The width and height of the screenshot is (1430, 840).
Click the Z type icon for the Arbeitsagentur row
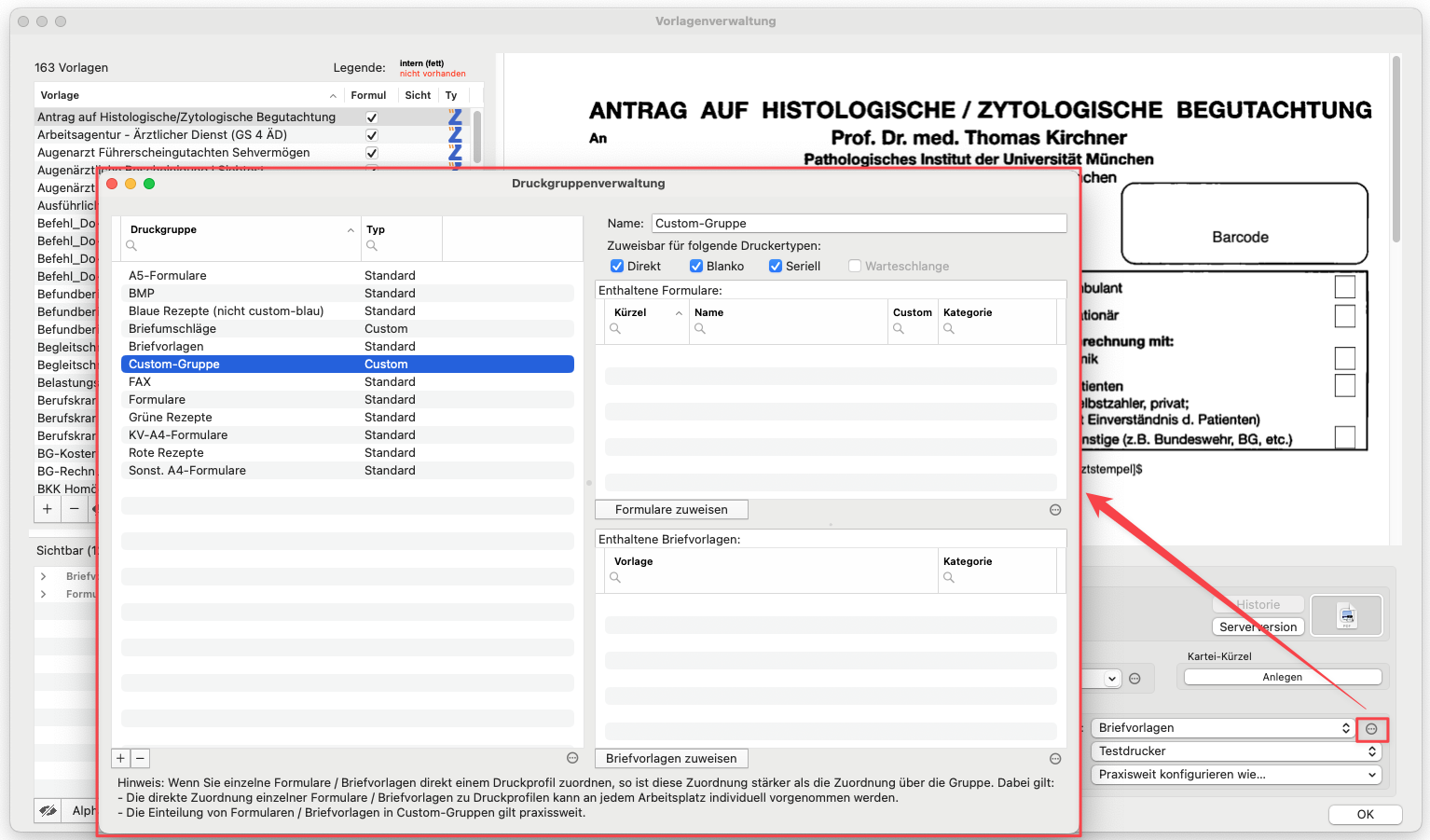(455, 135)
